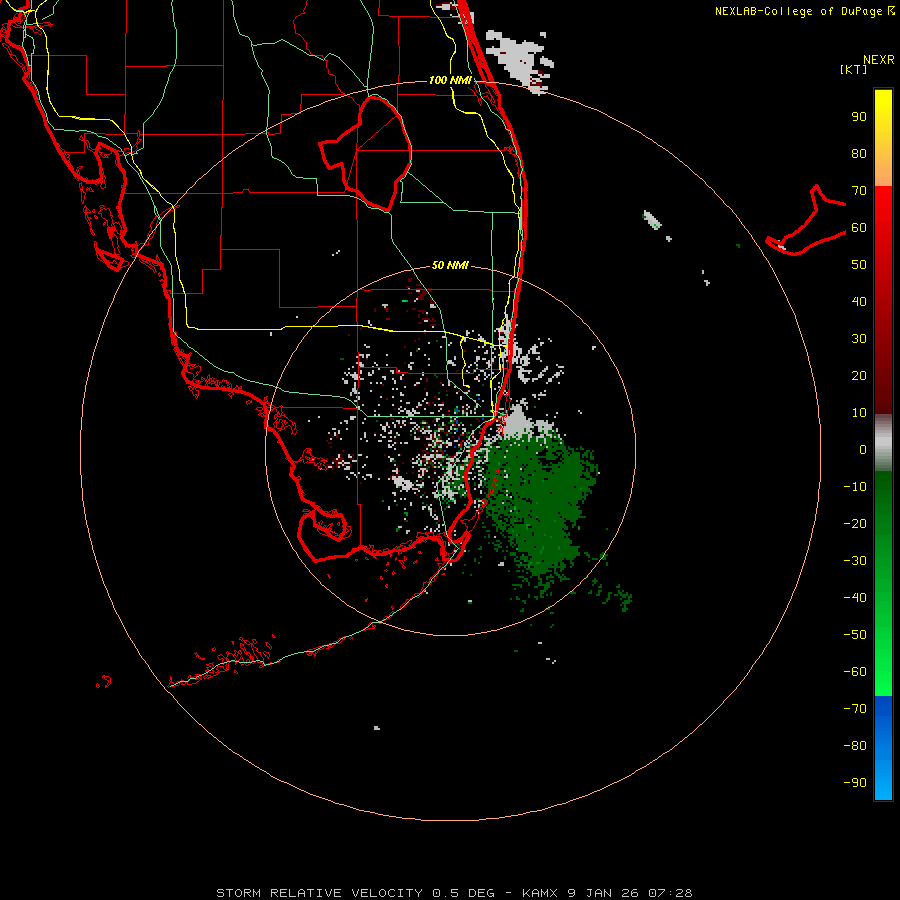Click the positive 10 value on the velocity scale
This screenshot has width=900, height=900.
859,413
